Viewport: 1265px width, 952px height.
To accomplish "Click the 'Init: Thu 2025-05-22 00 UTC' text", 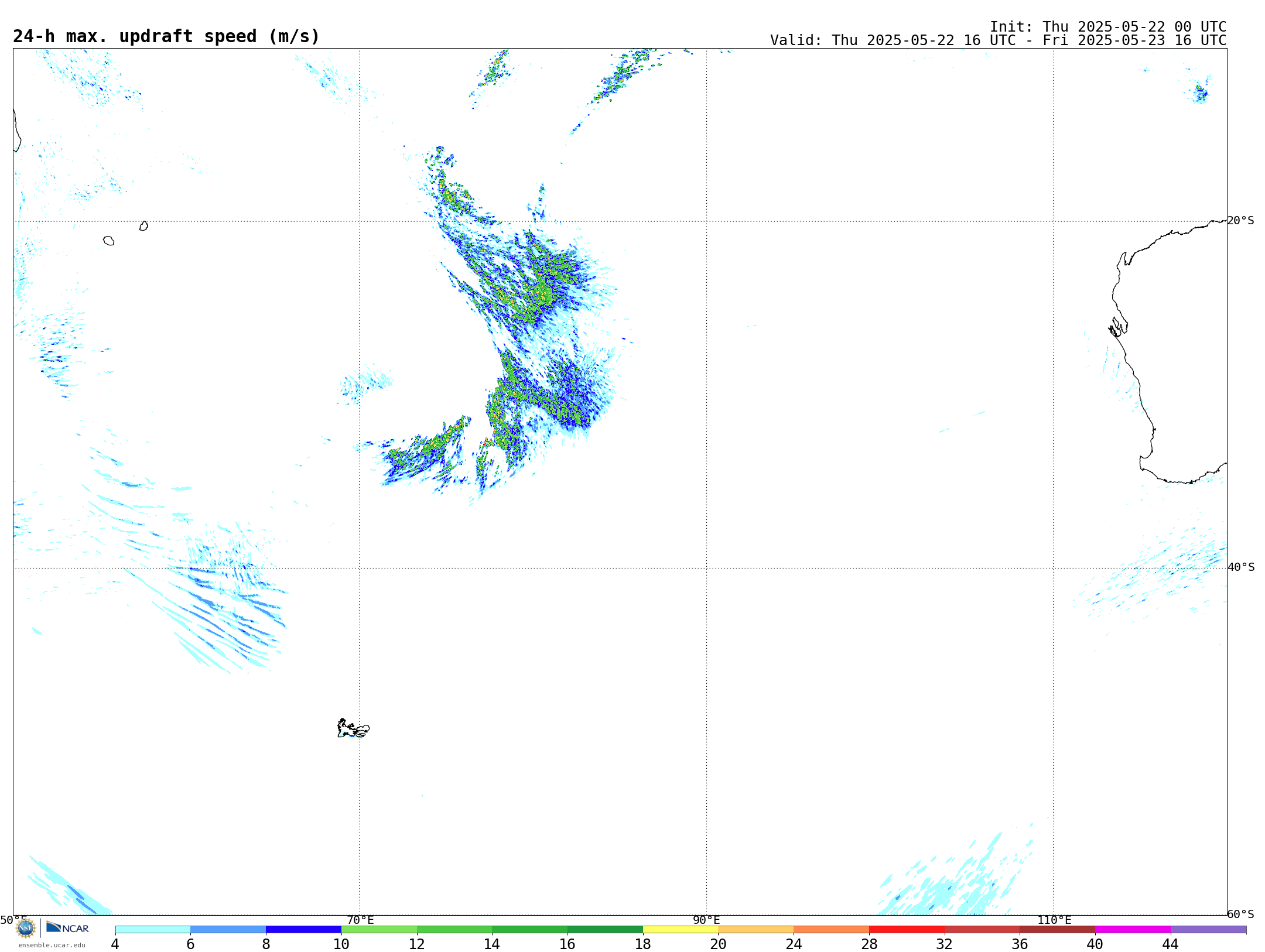I will pos(1108,27).
